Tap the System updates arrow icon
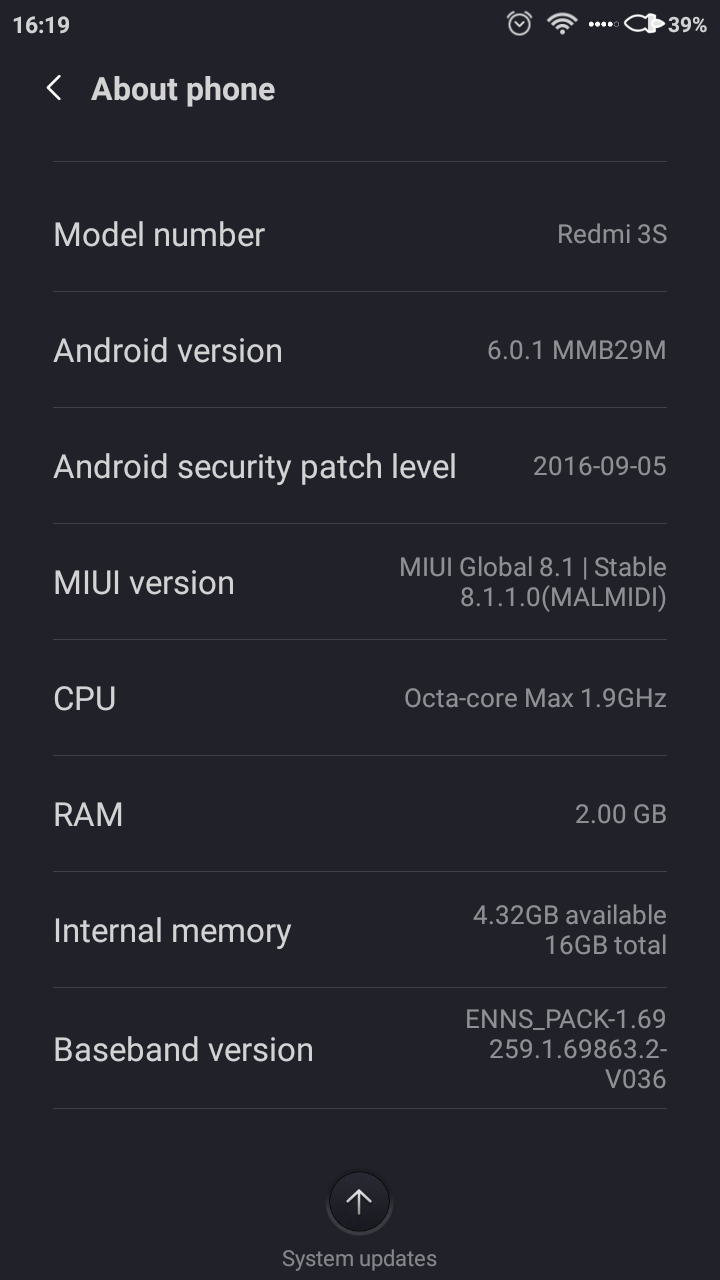 (359, 1202)
